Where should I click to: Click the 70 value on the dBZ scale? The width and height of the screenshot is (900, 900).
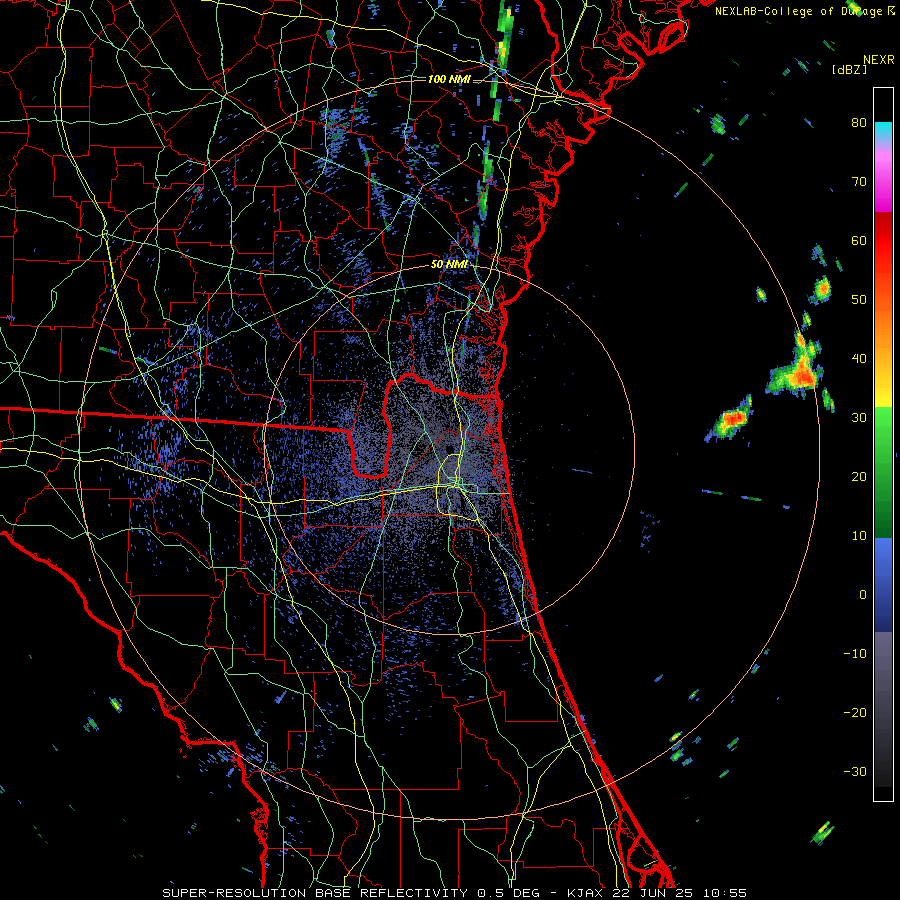click(859, 181)
